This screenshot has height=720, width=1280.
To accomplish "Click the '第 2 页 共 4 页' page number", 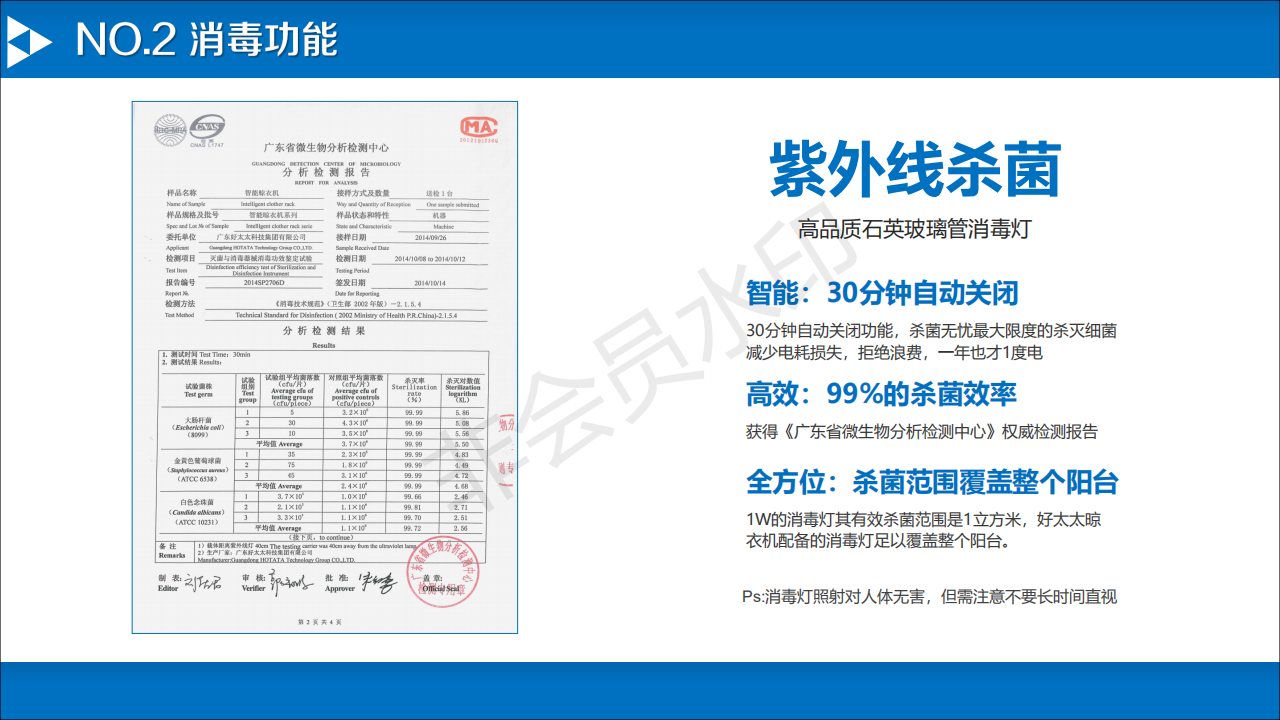I will point(320,622).
